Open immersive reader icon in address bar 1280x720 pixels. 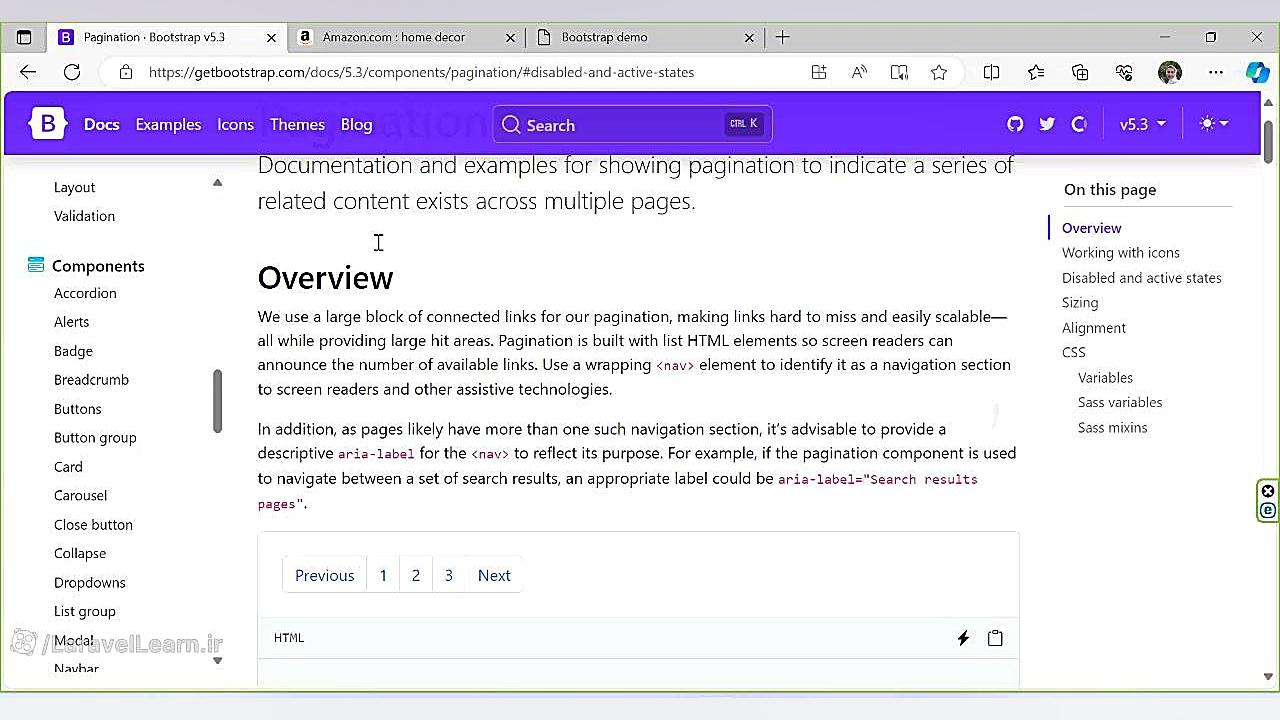point(899,72)
